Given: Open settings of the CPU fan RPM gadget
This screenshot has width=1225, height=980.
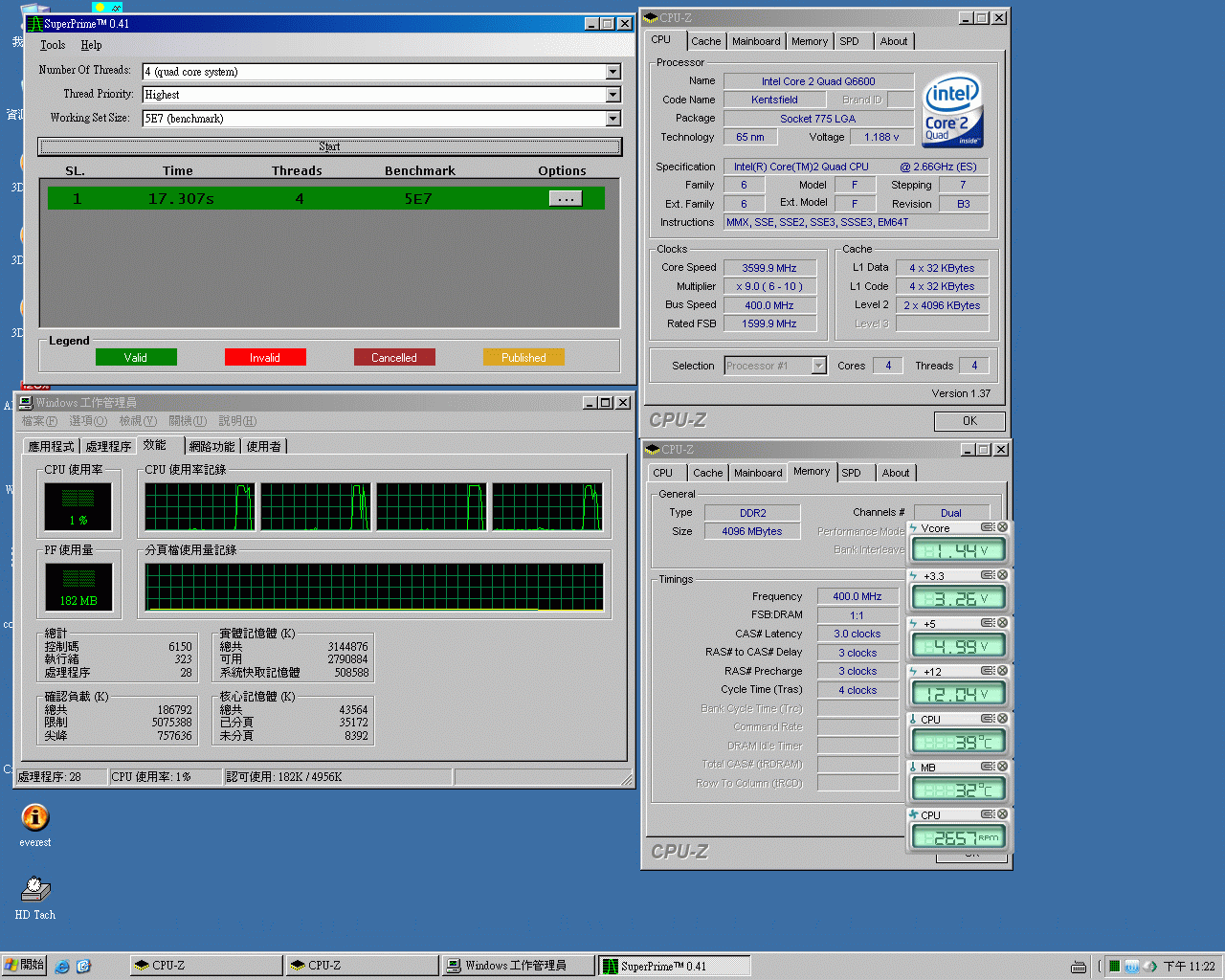Looking at the screenshot, I should tap(988, 814).
